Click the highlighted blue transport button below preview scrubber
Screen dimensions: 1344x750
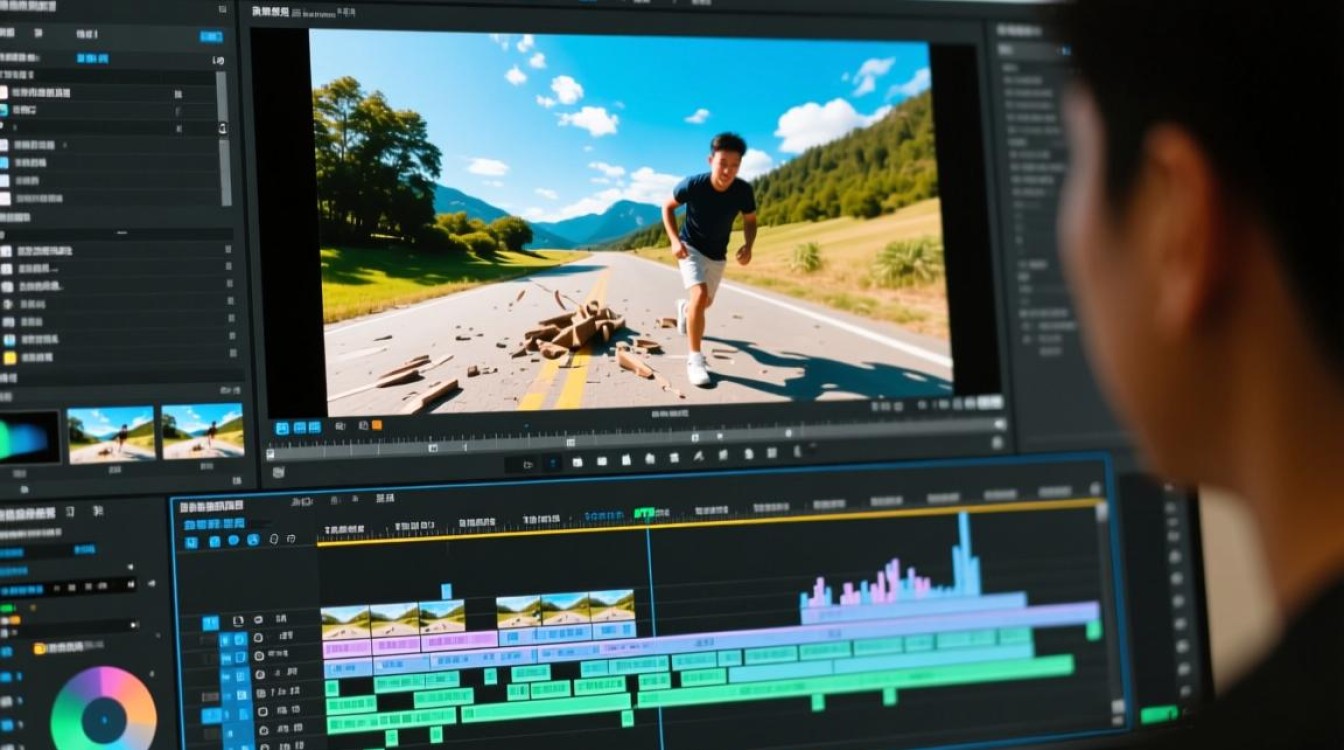[553, 463]
